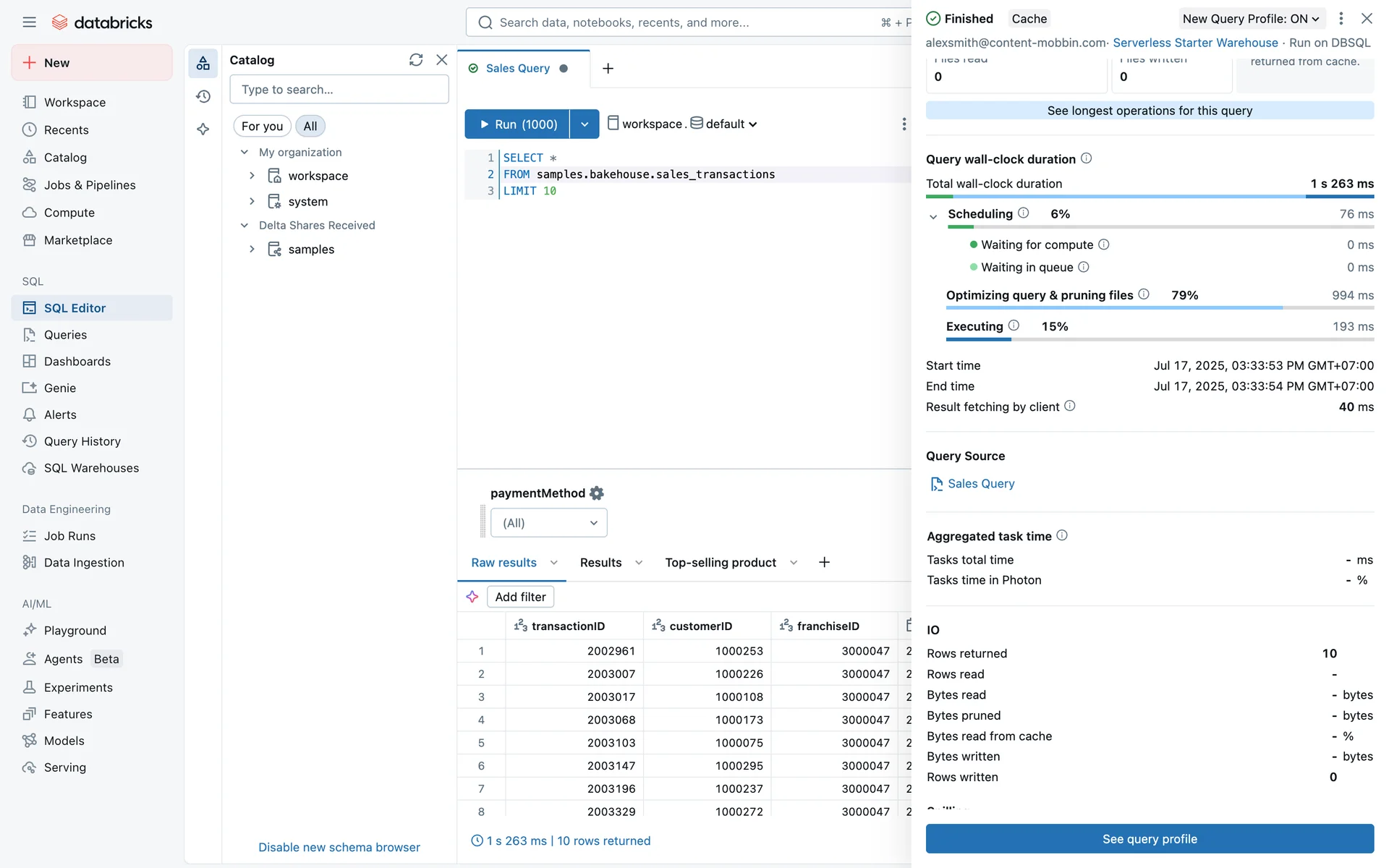Click the catalog search input field
Viewport: 1389px width, 868px height.
click(339, 90)
